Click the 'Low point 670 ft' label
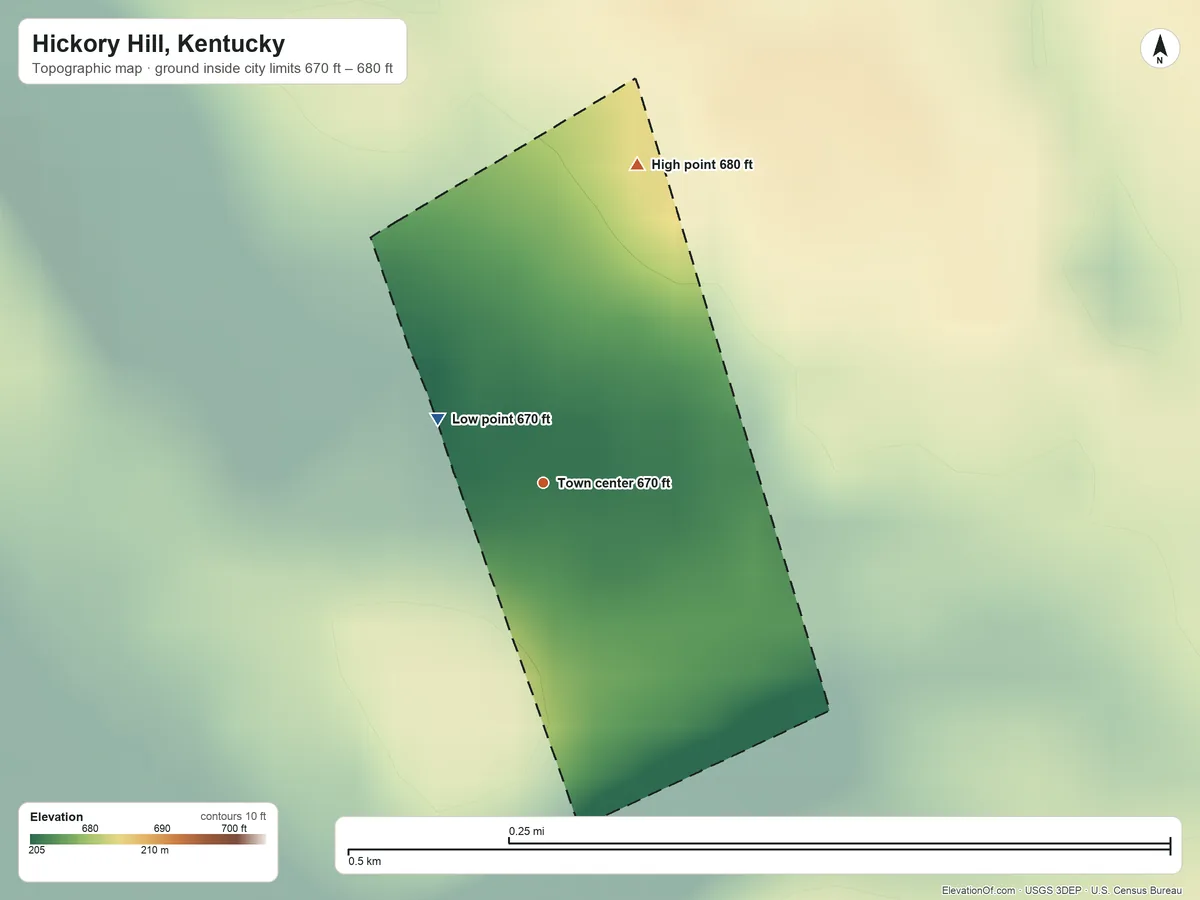This screenshot has height=900, width=1200. [501, 419]
